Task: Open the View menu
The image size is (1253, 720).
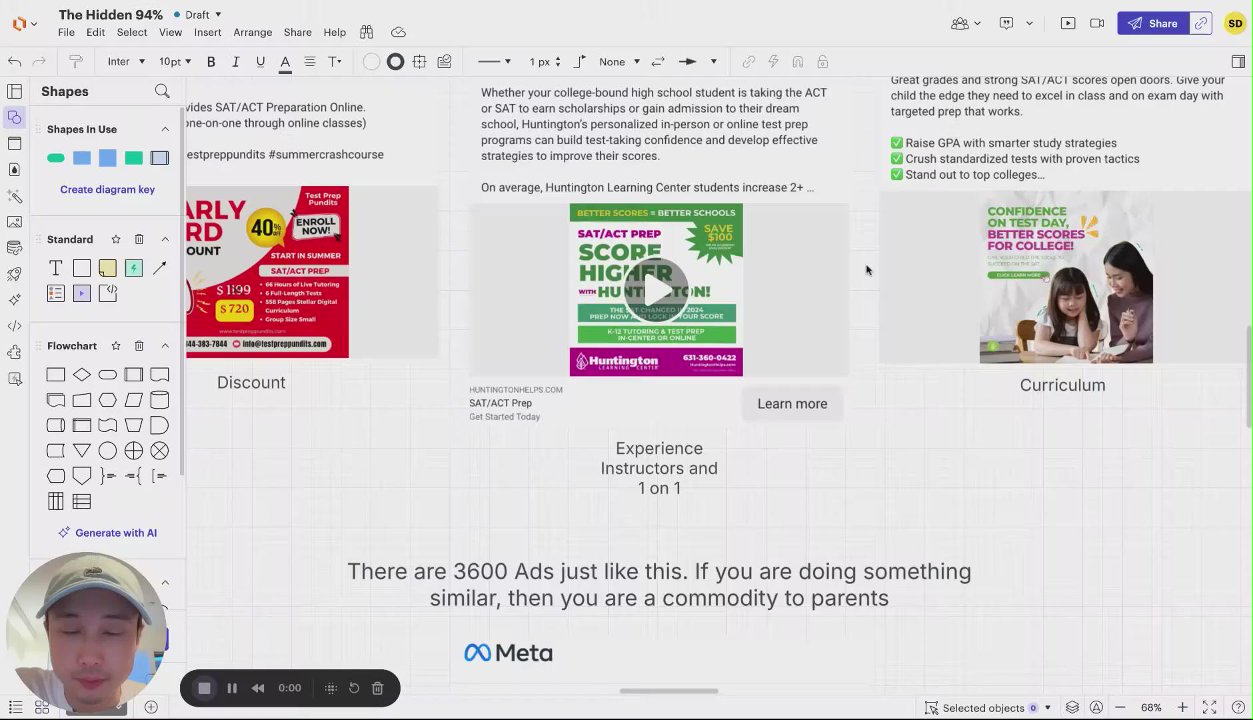Action: 171,33
